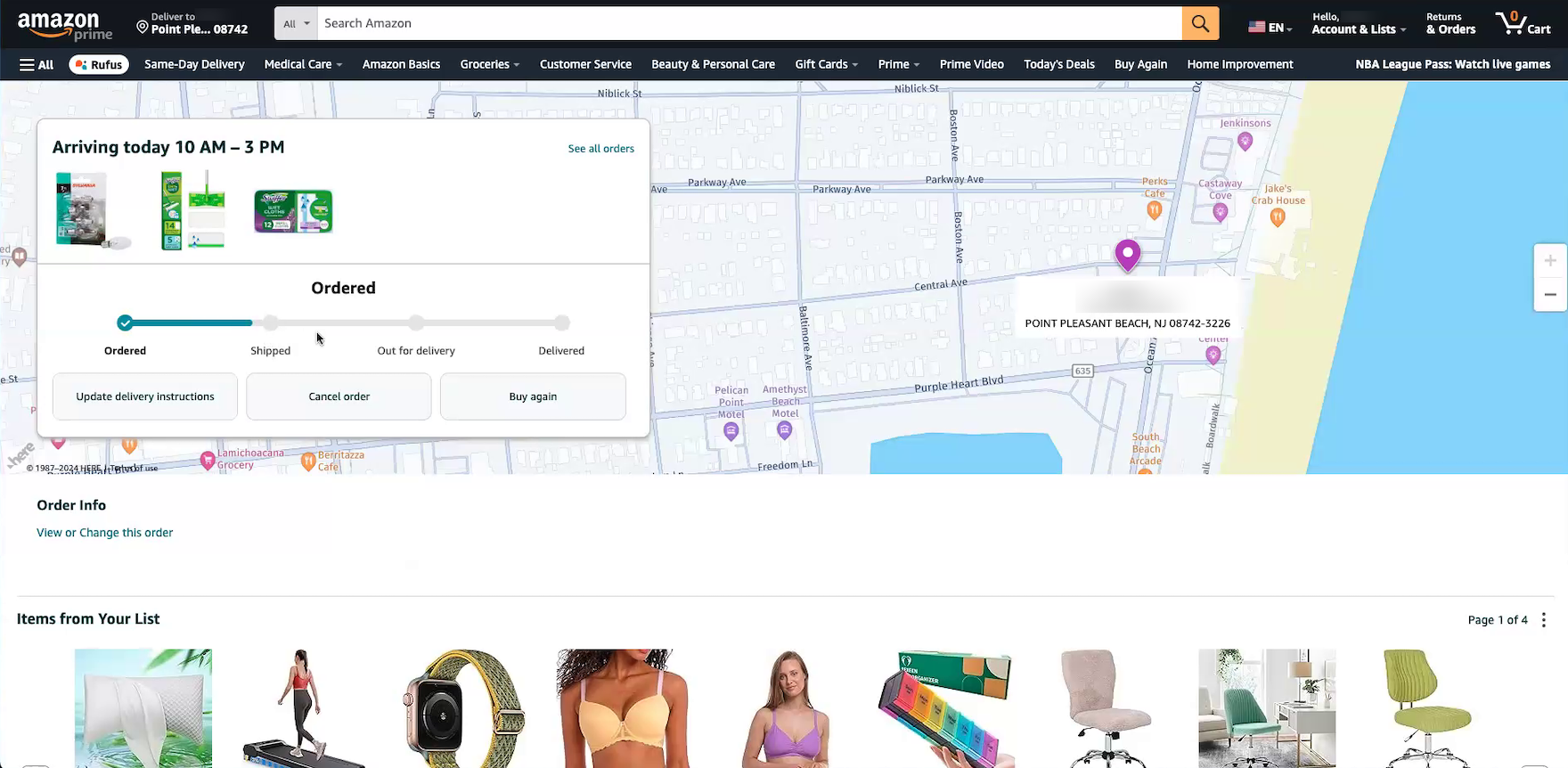Click the walking treadmill list item
Viewport: 1568px width, 768px height.
pos(304,708)
